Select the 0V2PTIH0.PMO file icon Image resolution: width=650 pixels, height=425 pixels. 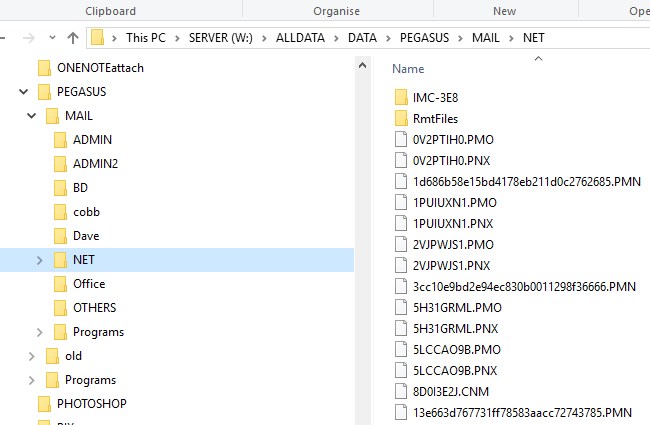tap(400, 140)
